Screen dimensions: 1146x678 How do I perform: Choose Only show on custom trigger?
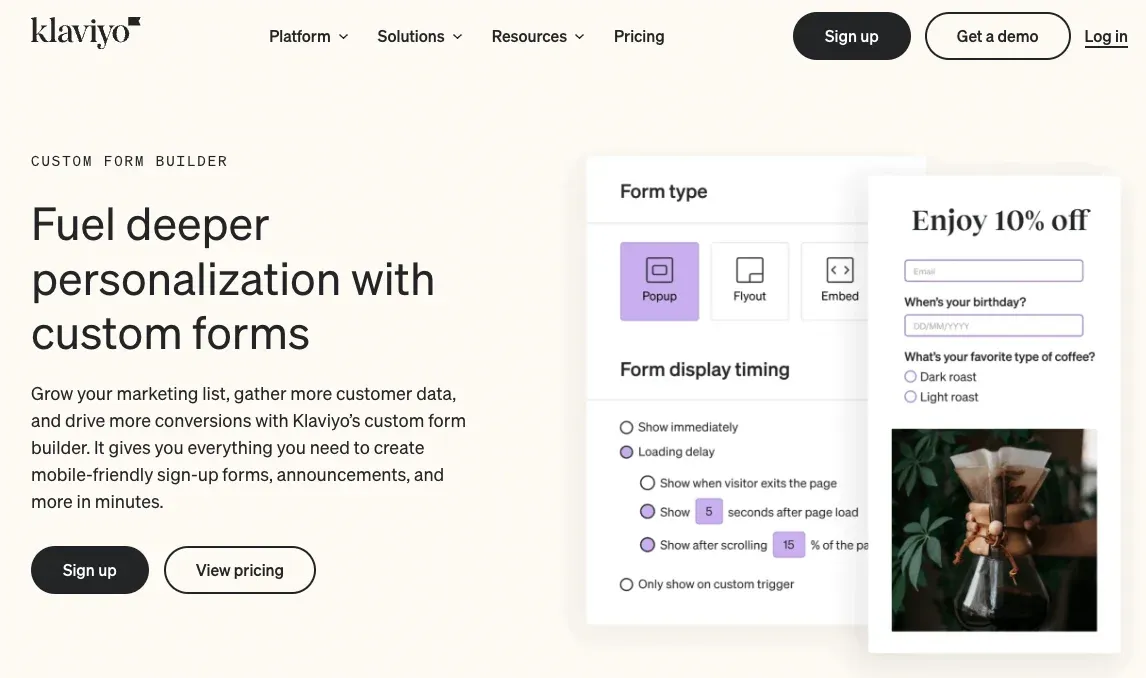pos(626,584)
